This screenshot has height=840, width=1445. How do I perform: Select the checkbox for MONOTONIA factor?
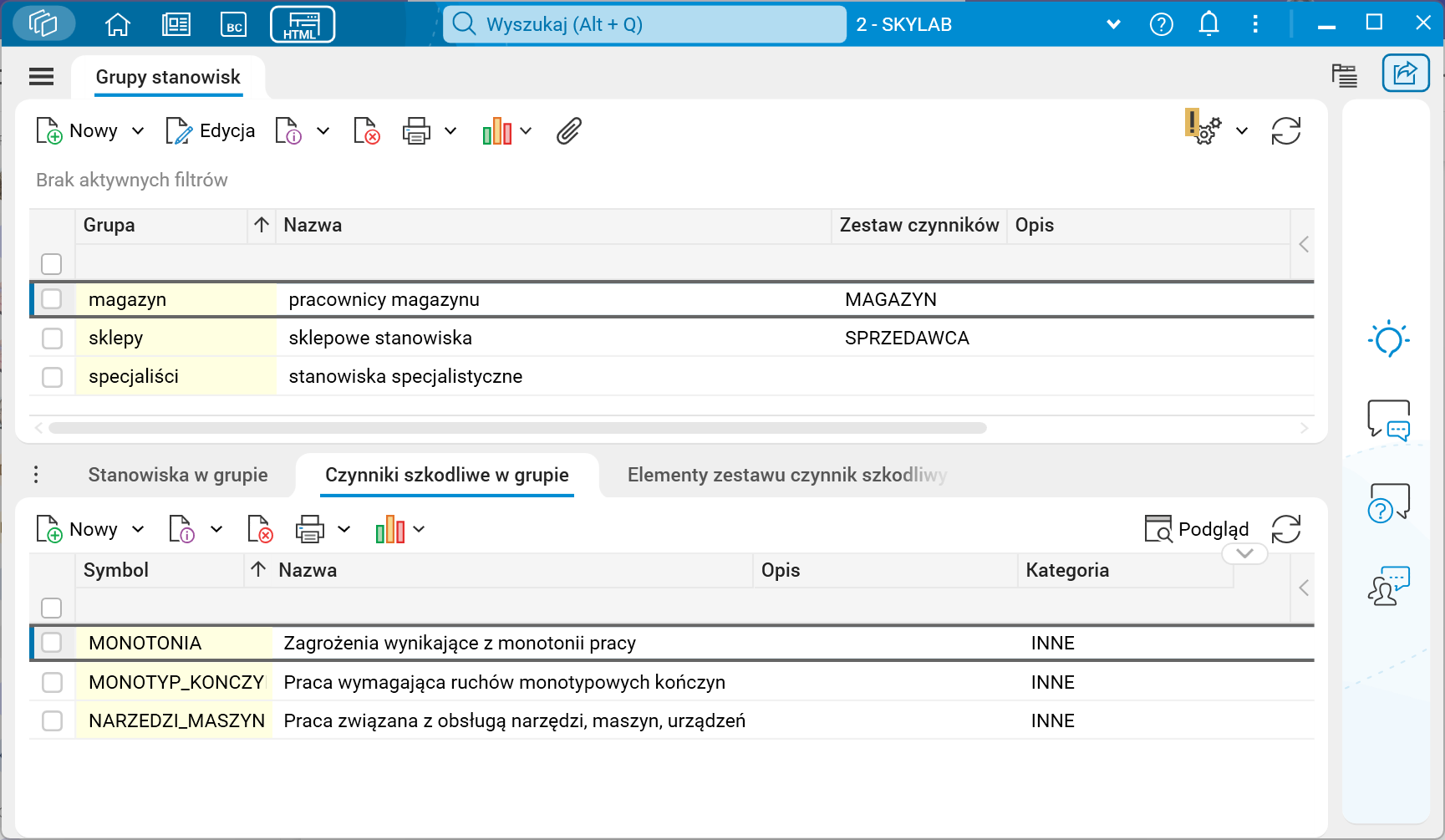pyautogui.click(x=52, y=642)
